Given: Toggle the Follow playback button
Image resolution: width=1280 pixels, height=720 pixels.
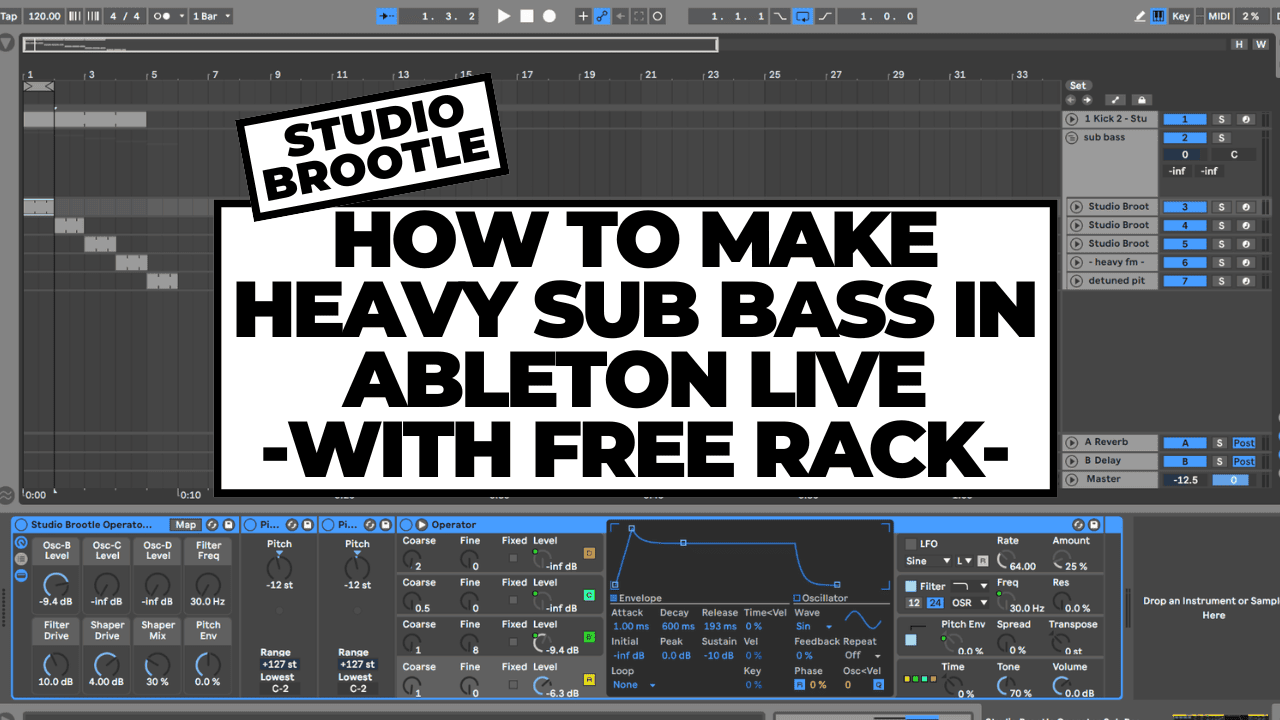Looking at the screenshot, I should pyautogui.click(x=387, y=16).
